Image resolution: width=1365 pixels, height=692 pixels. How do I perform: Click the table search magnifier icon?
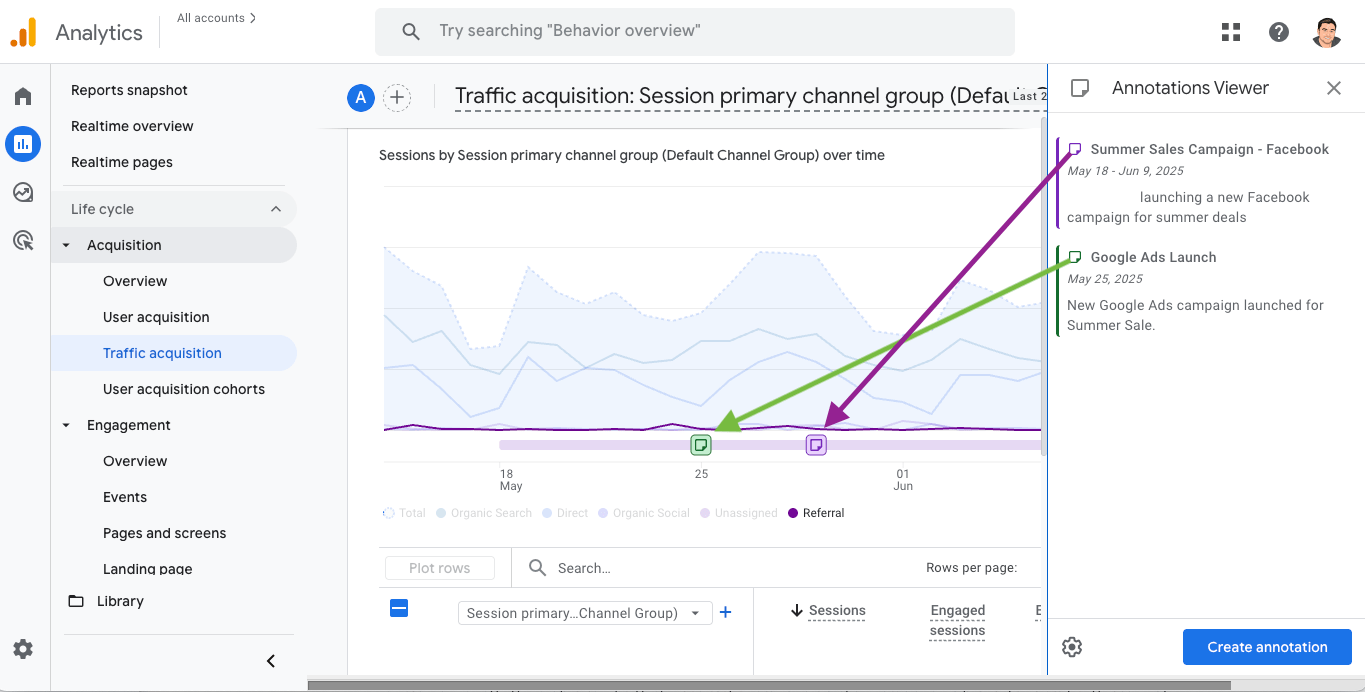pos(537,568)
